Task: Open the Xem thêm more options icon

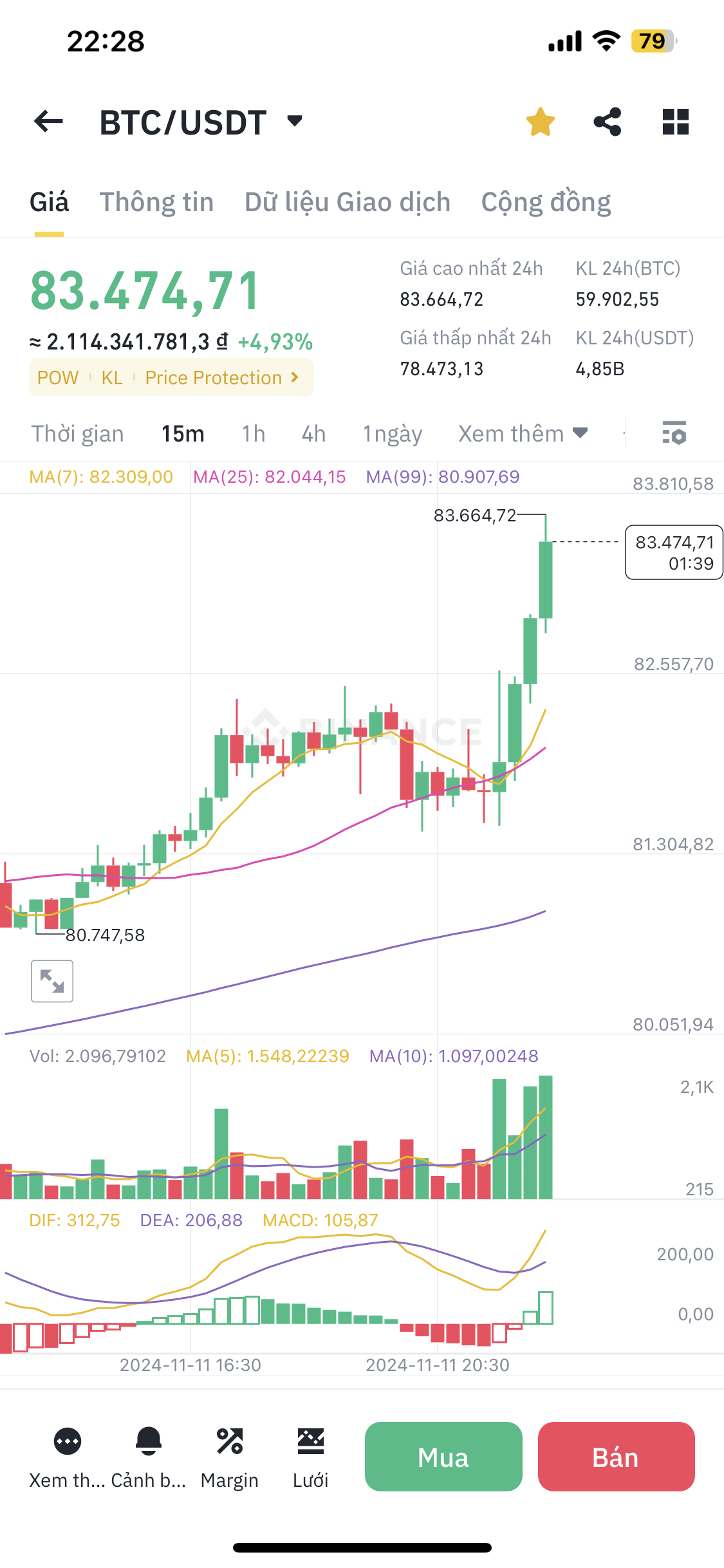Action: 68,1441
